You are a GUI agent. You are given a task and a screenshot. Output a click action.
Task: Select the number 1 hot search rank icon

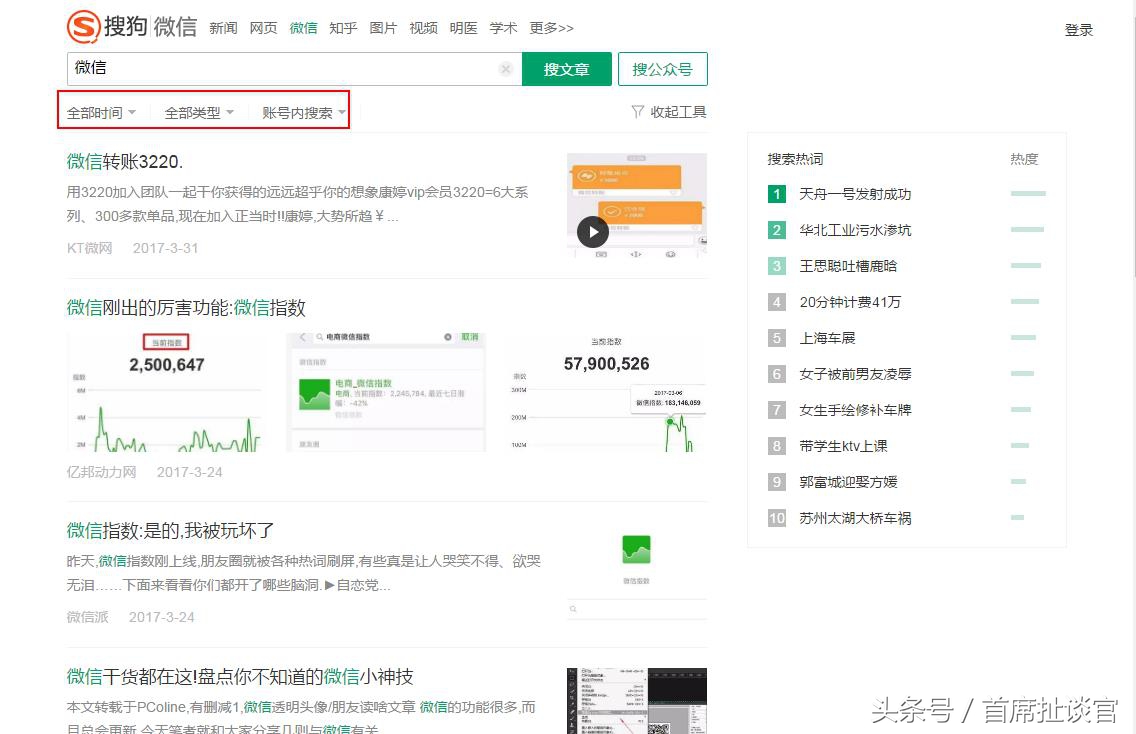pyautogui.click(x=777, y=194)
